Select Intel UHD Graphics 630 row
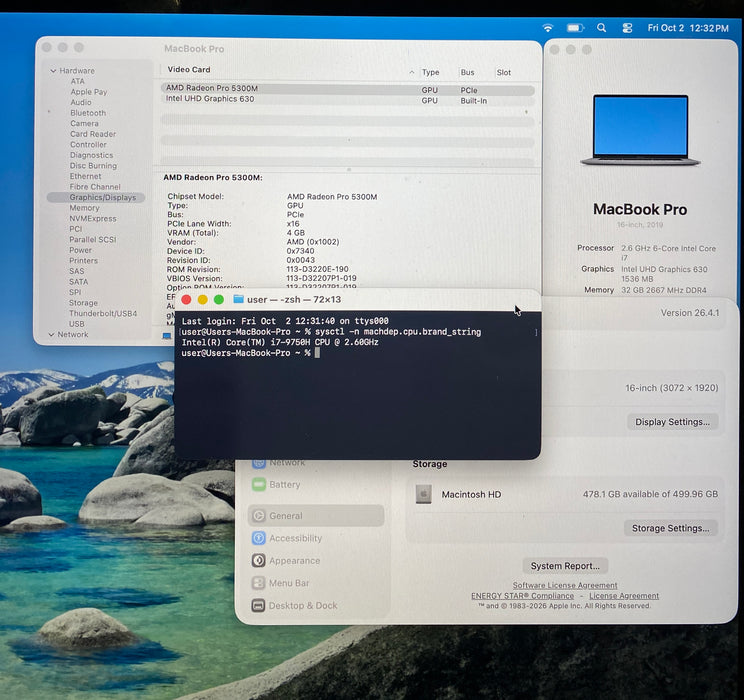 tap(348, 100)
